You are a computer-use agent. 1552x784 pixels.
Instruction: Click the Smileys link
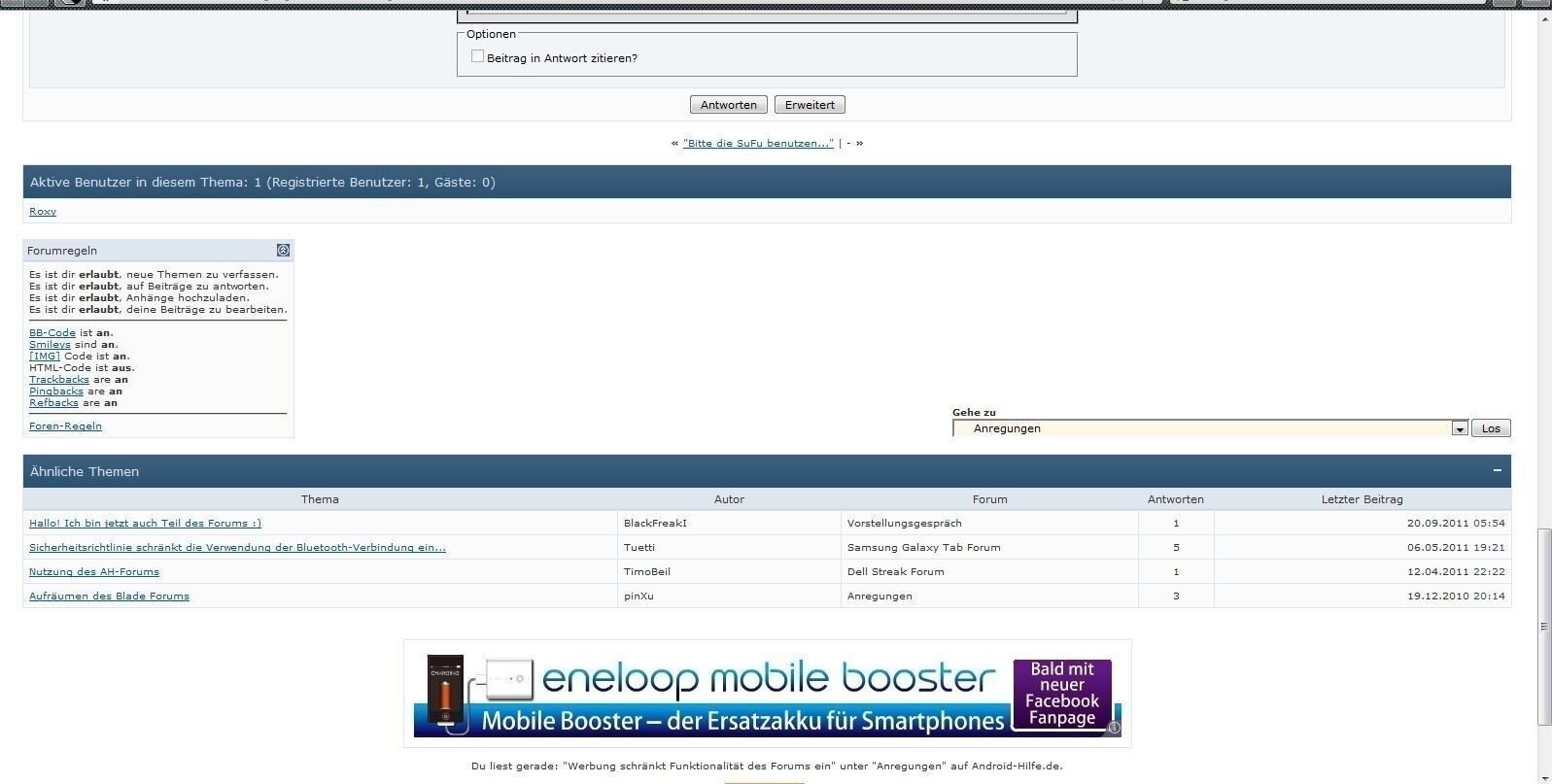point(50,345)
